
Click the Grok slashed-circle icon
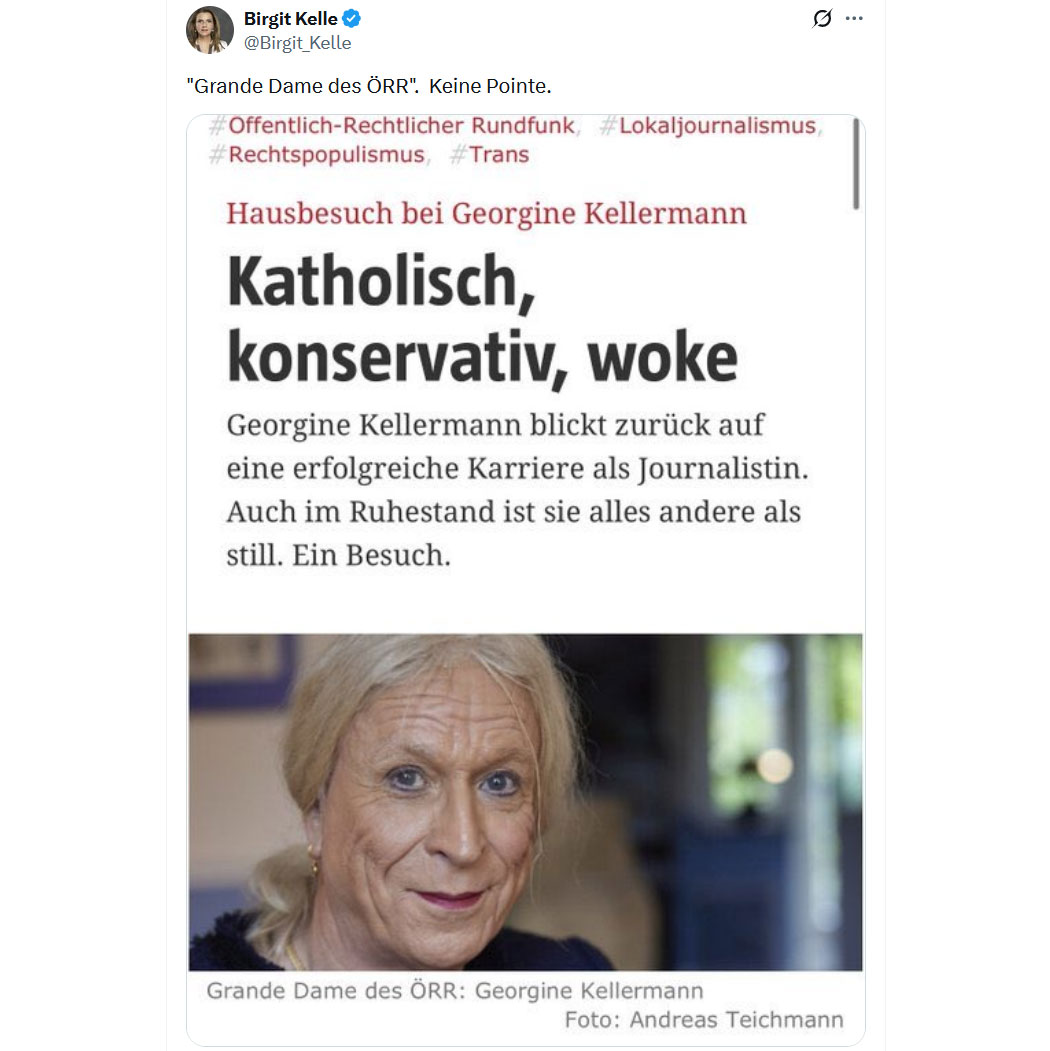(x=822, y=18)
